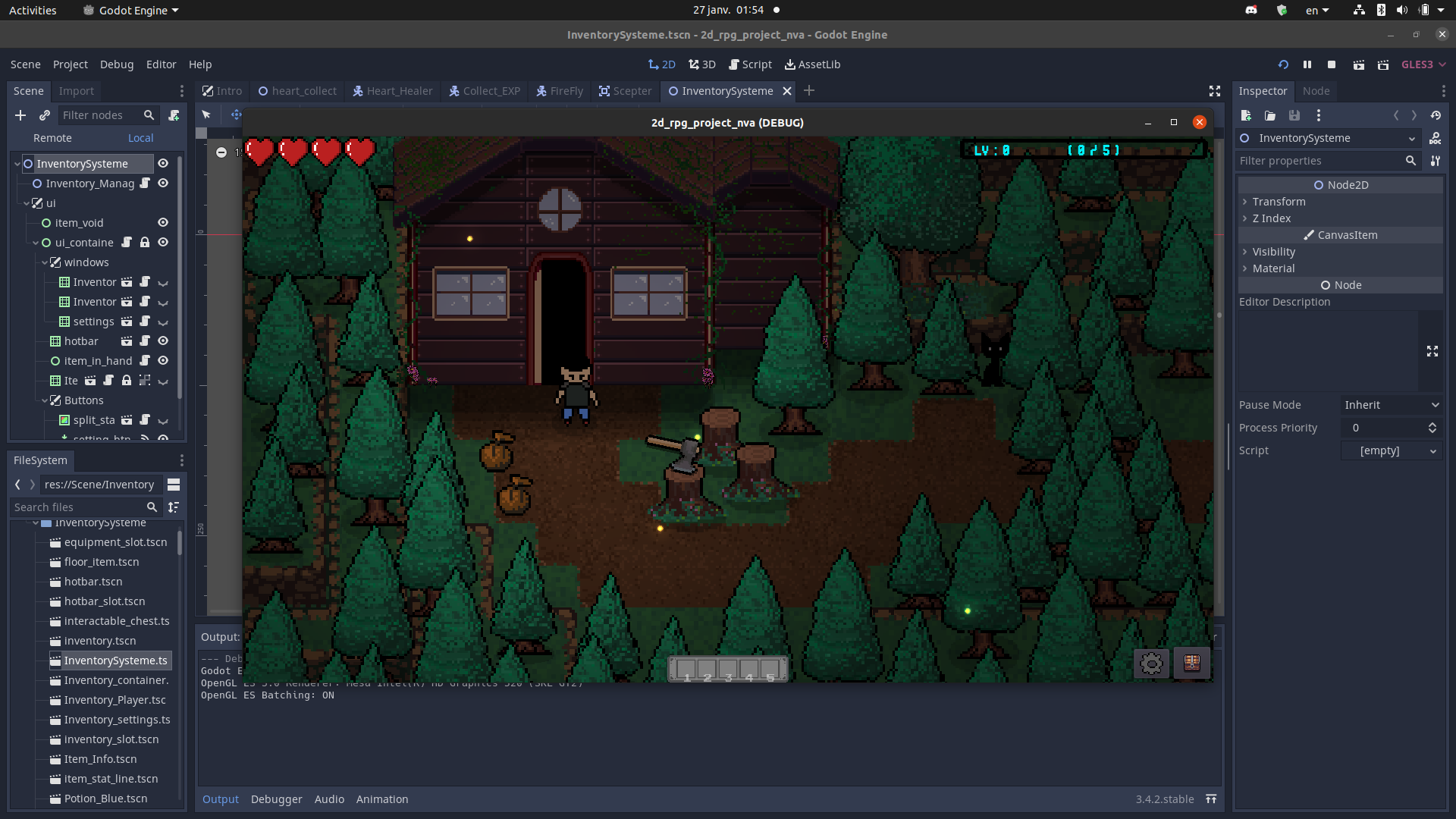
Task: Toggle visibility of windows node
Action: pos(163,262)
